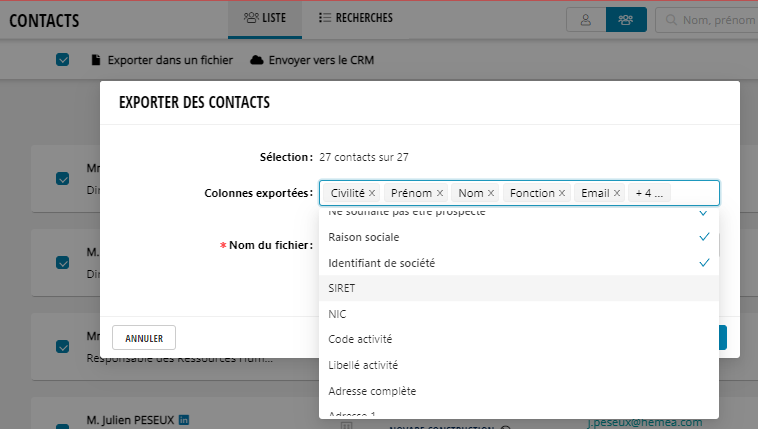Open Julien PESEUX LinkedIn icon

(x=184, y=420)
